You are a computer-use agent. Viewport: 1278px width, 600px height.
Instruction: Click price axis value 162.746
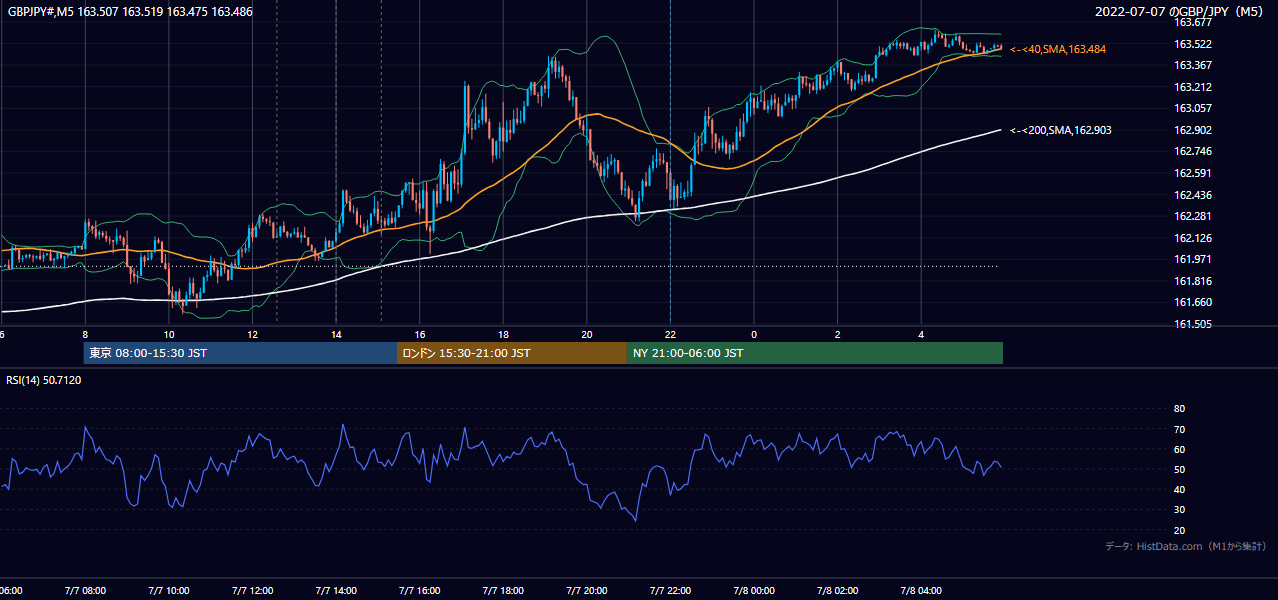pyautogui.click(x=1192, y=152)
